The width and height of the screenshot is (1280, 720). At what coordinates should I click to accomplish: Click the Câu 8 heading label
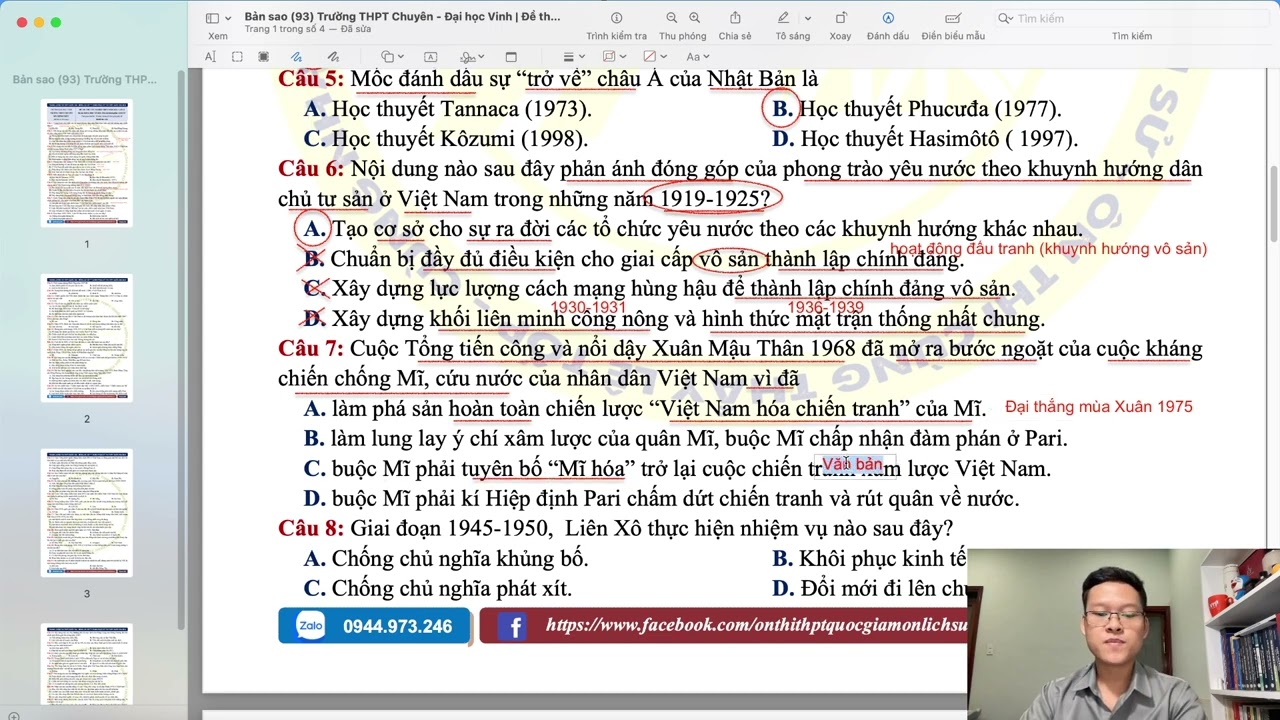(x=311, y=528)
